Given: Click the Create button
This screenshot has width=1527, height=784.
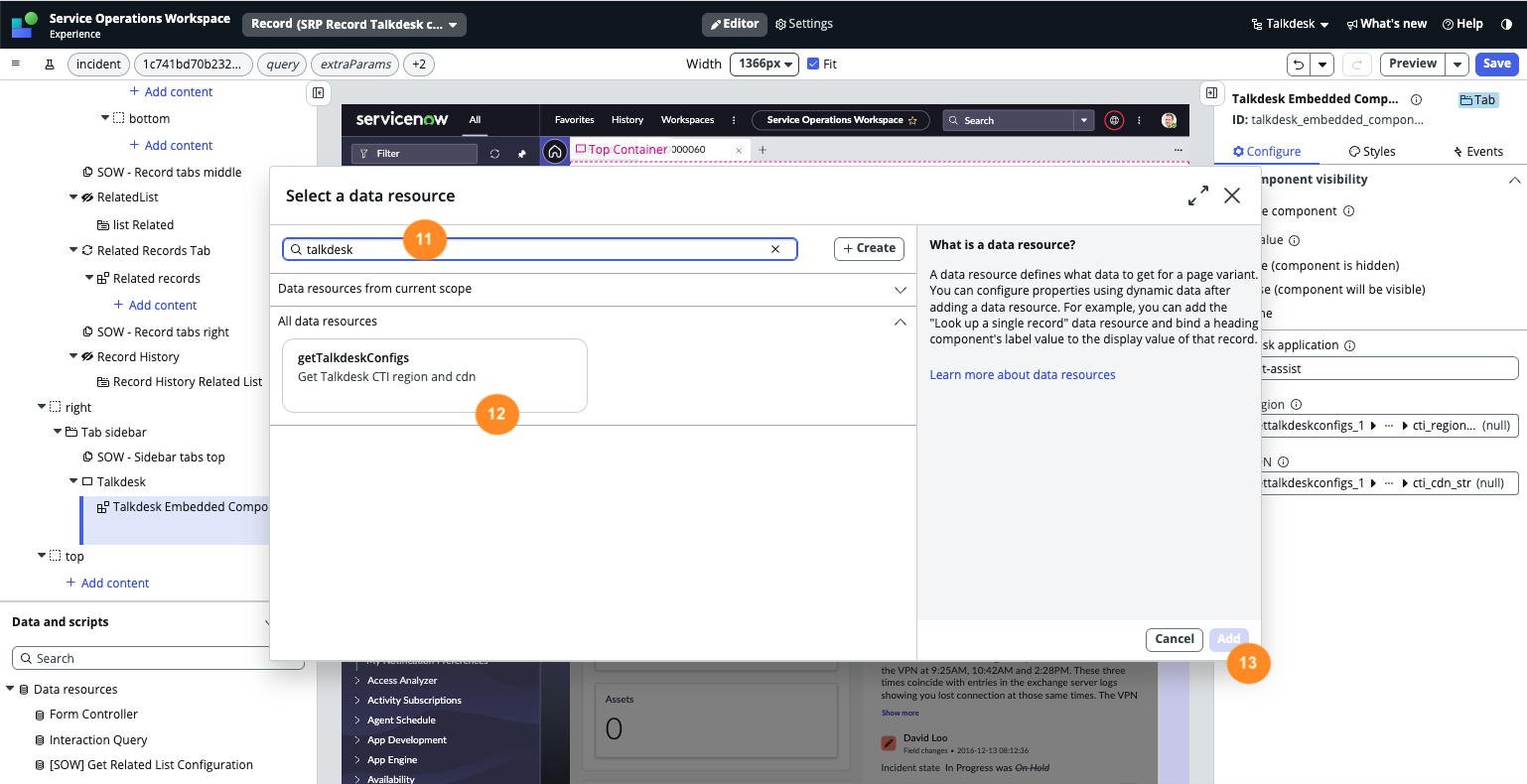Looking at the screenshot, I should (x=869, y=248).
